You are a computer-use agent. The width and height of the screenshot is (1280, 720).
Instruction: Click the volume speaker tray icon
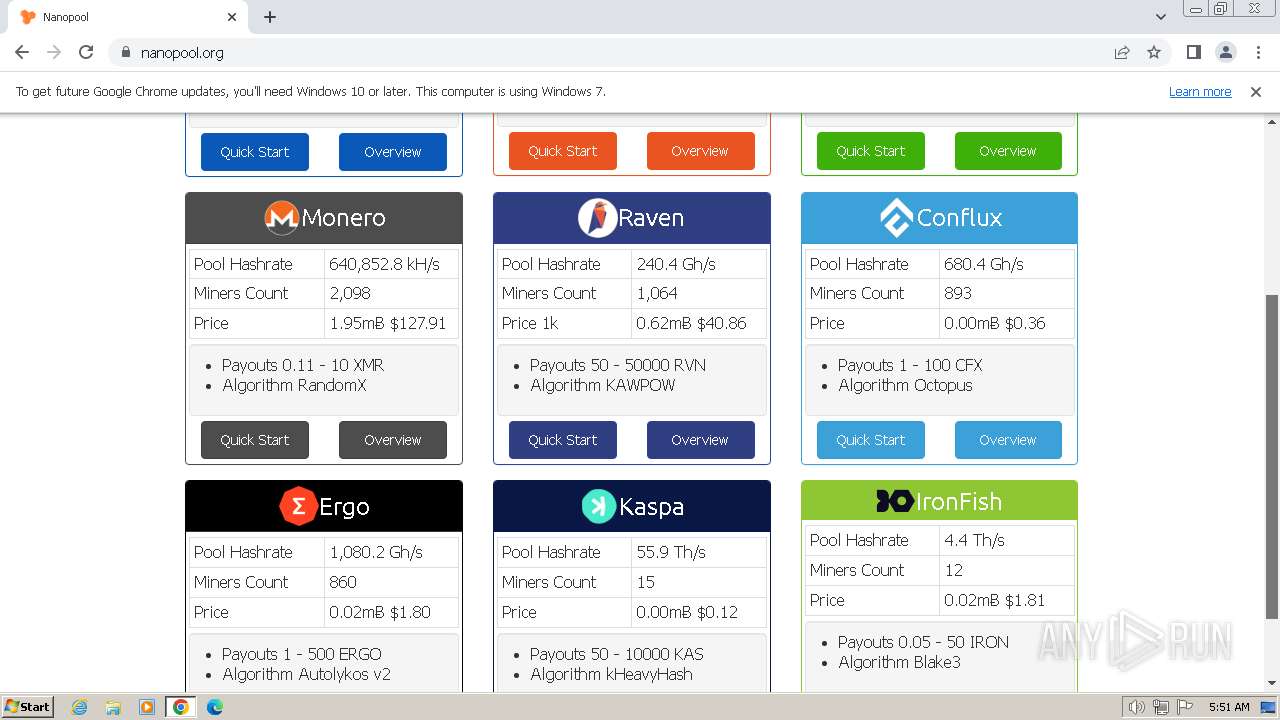coord(1136,707)
